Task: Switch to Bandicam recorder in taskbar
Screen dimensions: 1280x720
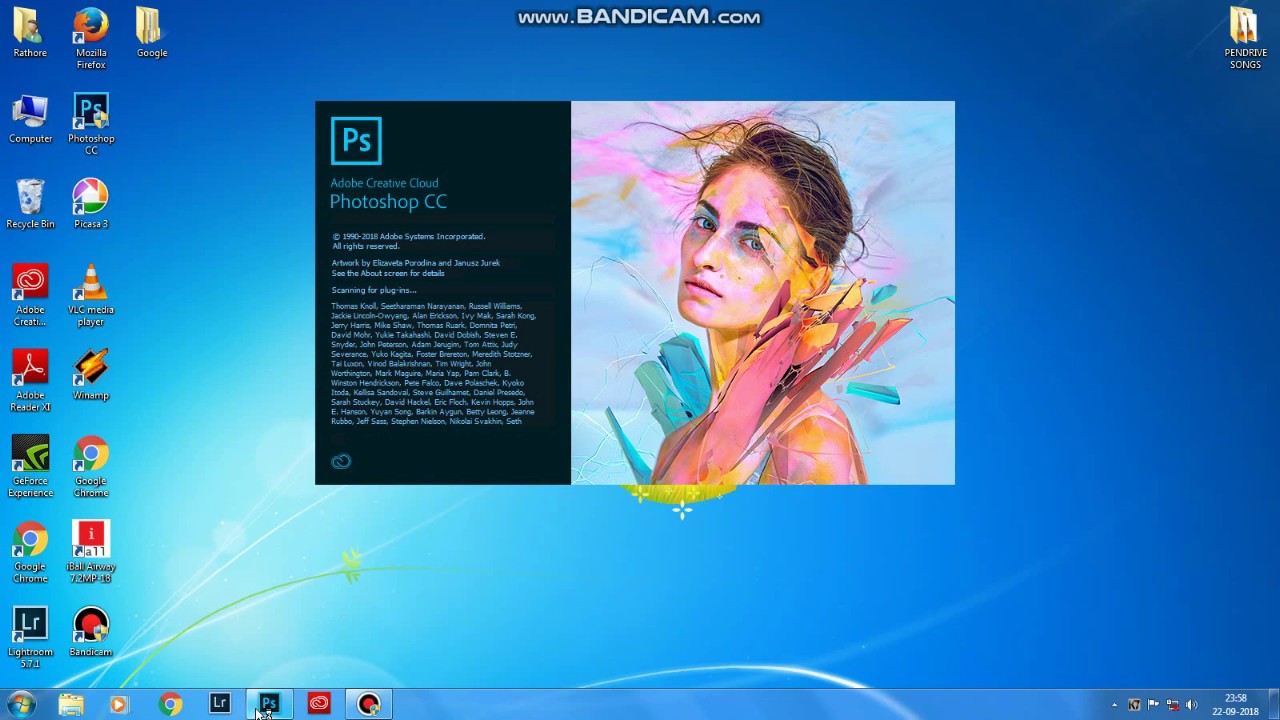Action: (369, 704)
